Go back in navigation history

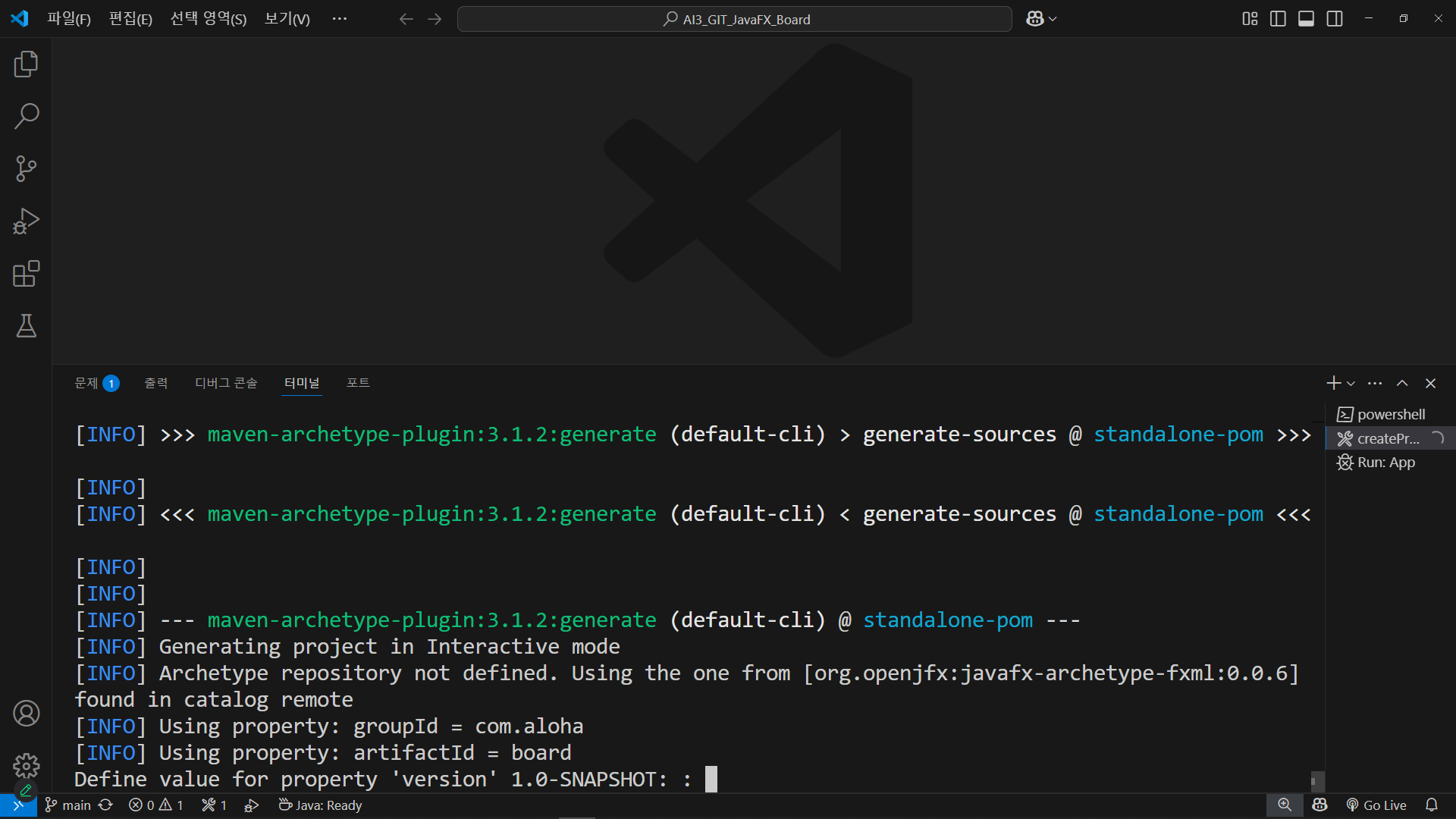tap(406, 19)
